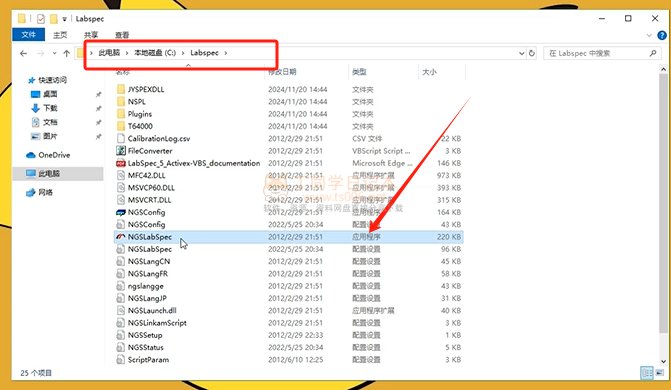Click the refresh button beside address bar

tap(531, 53)
